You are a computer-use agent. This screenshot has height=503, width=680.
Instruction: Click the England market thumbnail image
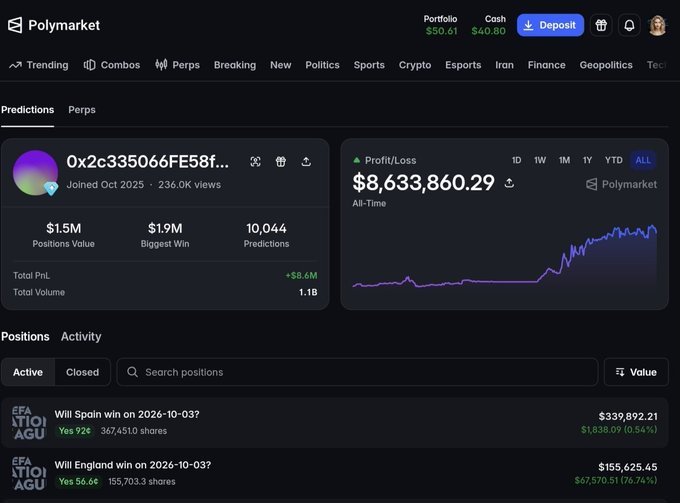click(29, 474)
